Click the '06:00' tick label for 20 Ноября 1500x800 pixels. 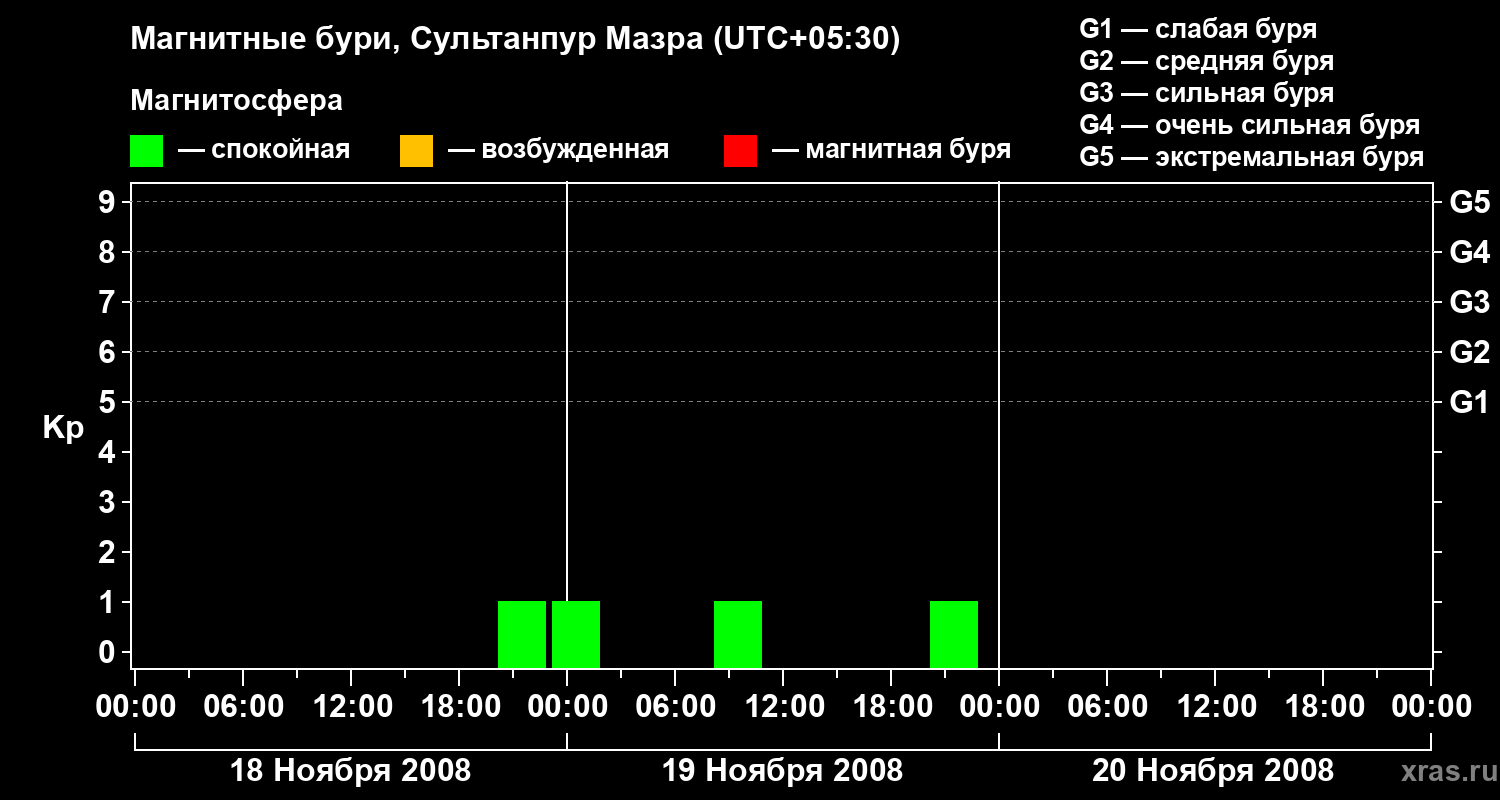[1107, 707]
